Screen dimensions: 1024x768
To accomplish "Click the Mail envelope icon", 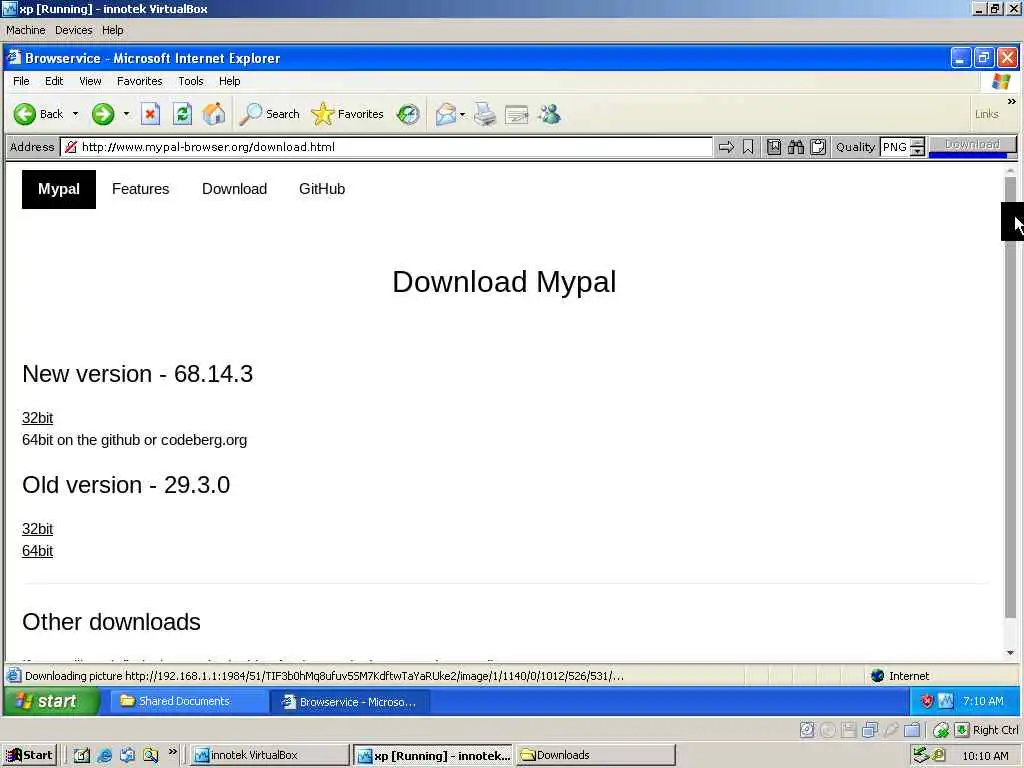I will pos(445,114).
